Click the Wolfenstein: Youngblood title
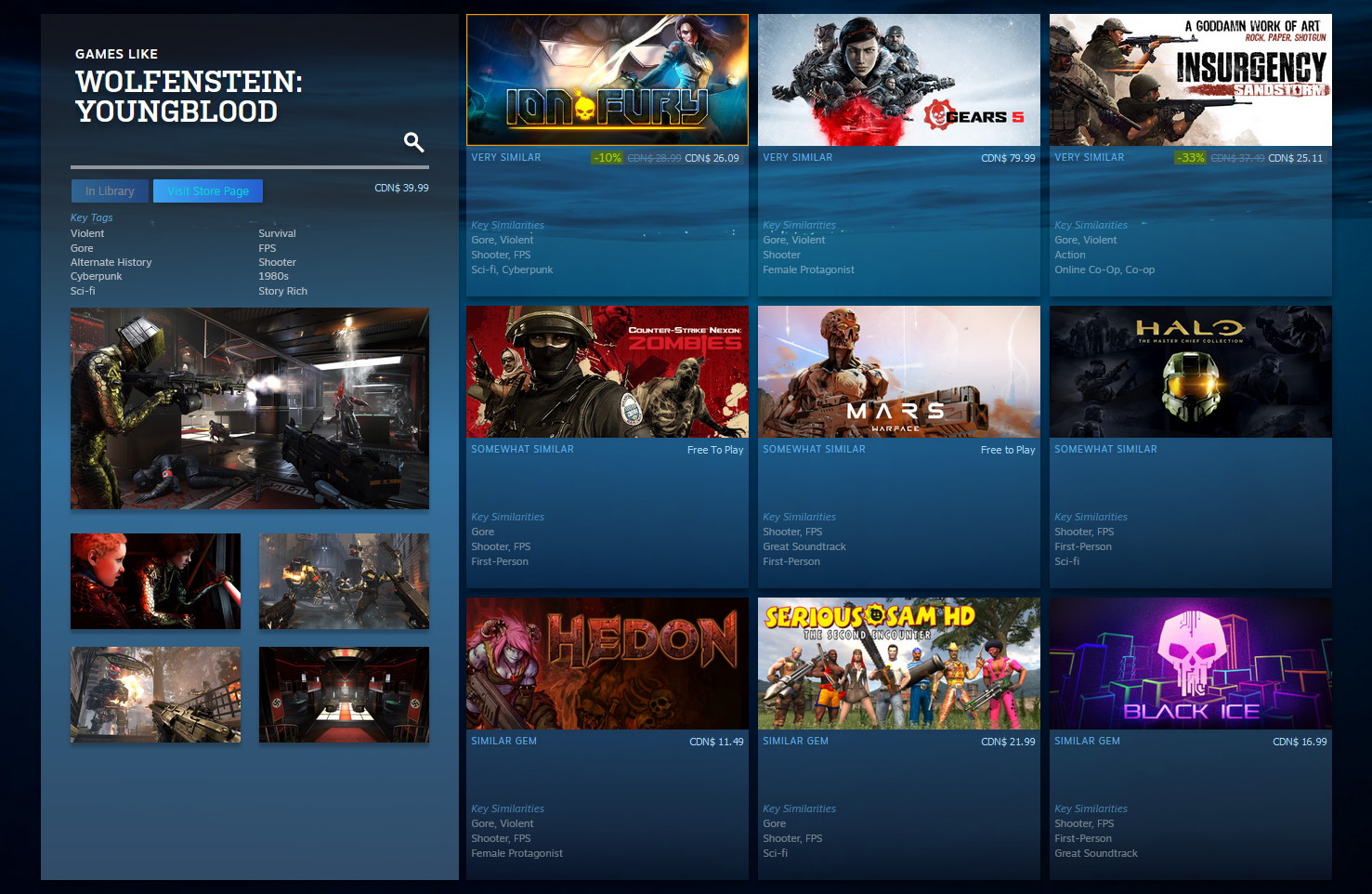This screenshot has width=1372, height=894. [x=189, y=97]
